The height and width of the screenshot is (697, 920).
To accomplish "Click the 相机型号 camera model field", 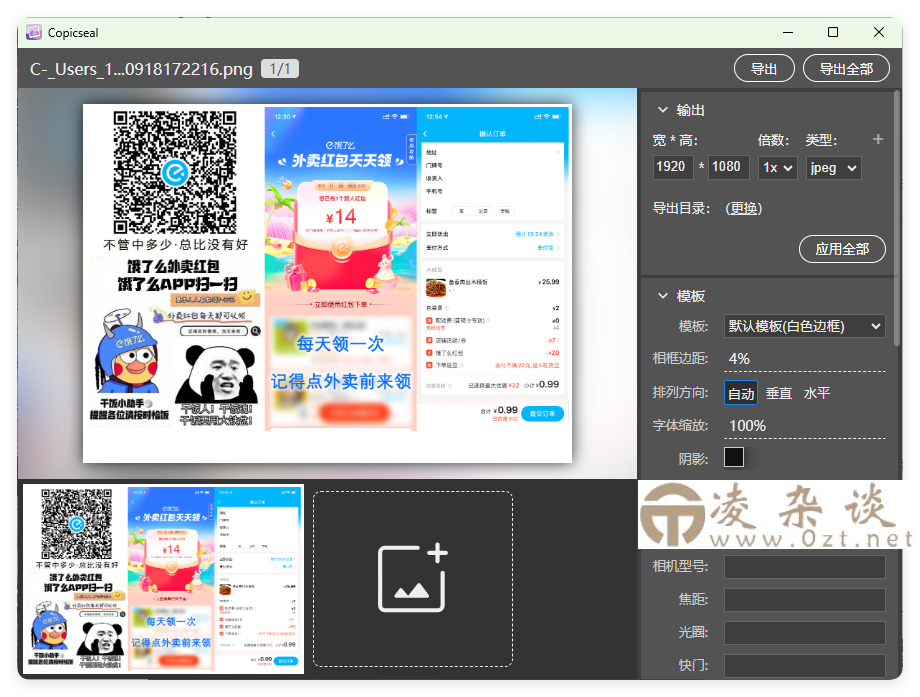I will pos(804,567).
